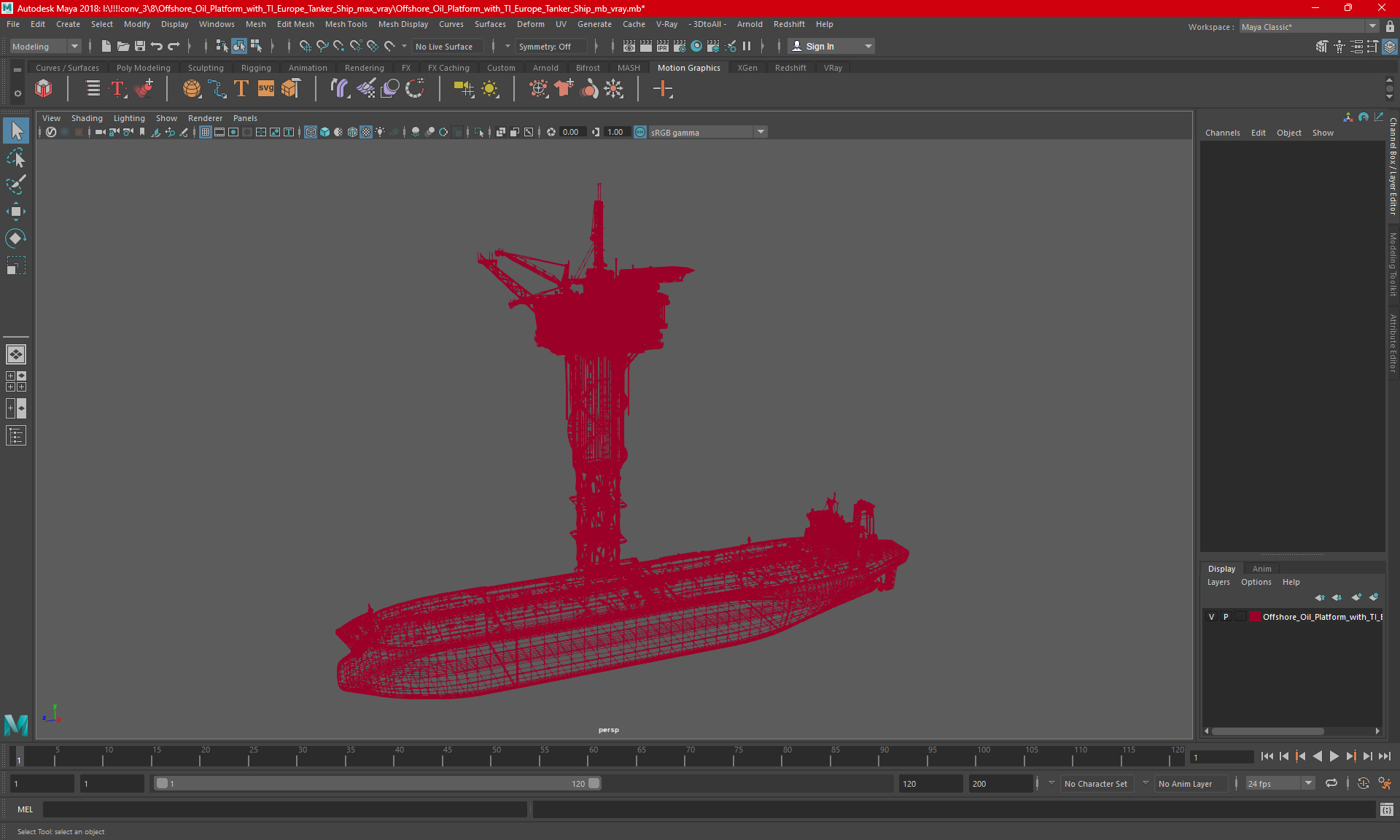Activate the Lasso select tool
1400x840 pixels.
tap(16, 157)
